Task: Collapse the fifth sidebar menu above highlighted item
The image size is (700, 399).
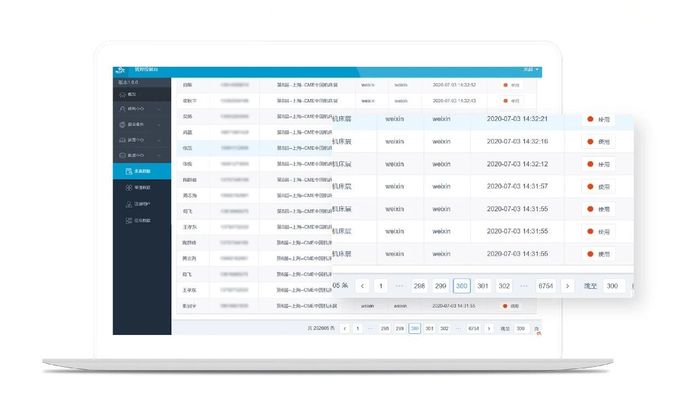Action: click(x=159, y=155)
